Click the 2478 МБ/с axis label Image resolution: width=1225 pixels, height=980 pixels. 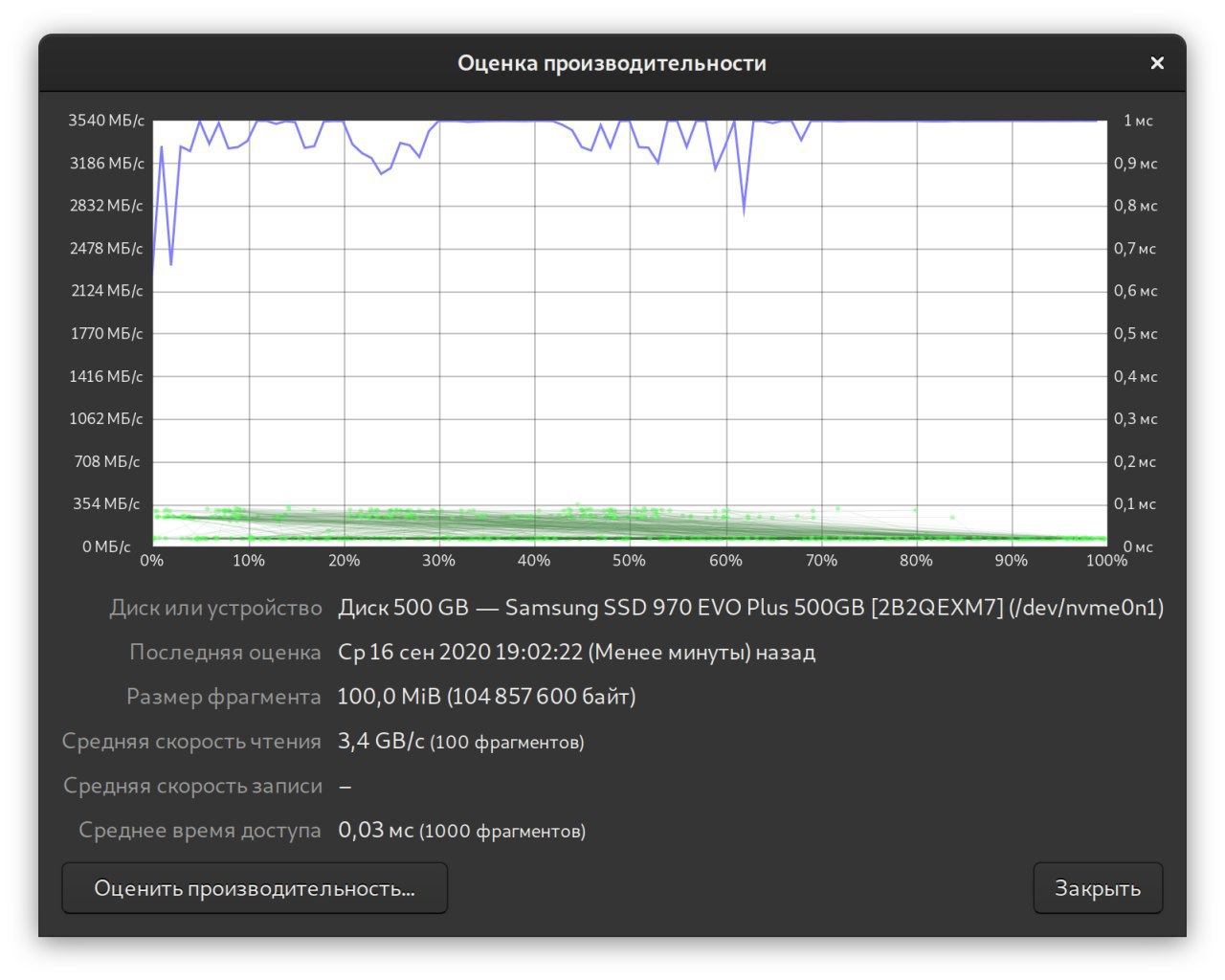click(106, 249)
